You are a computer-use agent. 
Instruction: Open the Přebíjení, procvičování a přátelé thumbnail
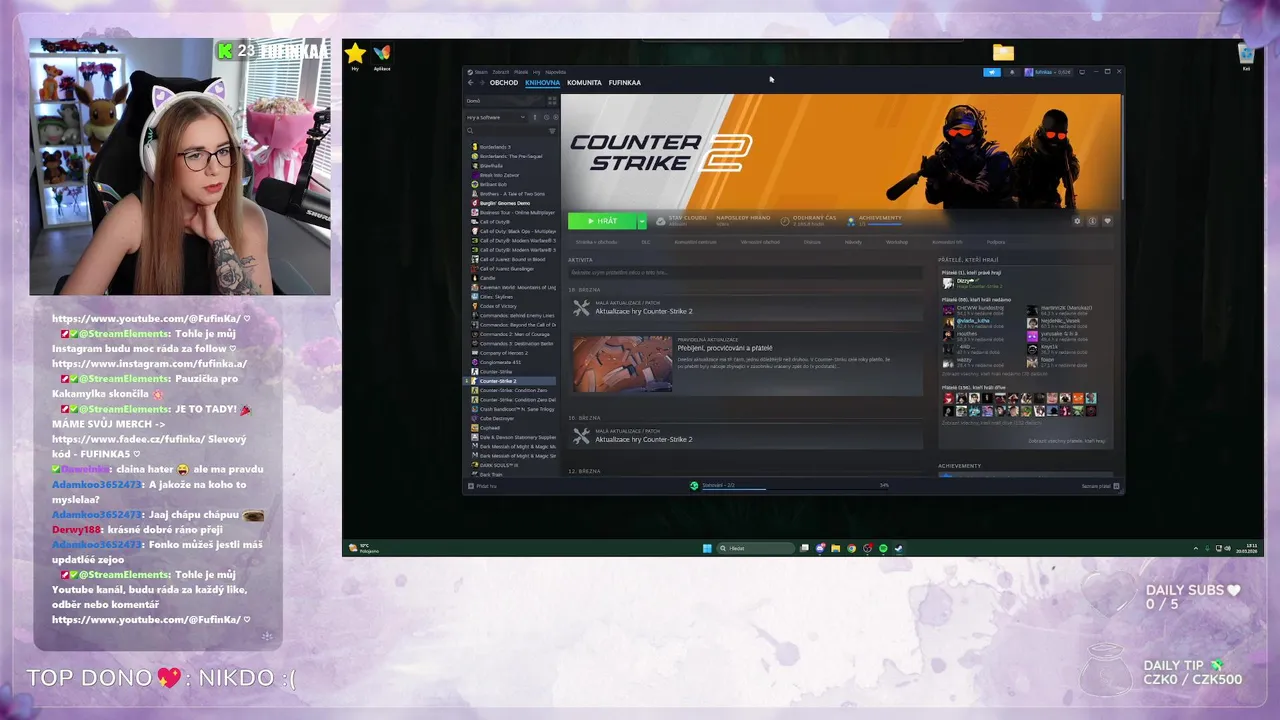coord(622,364)
